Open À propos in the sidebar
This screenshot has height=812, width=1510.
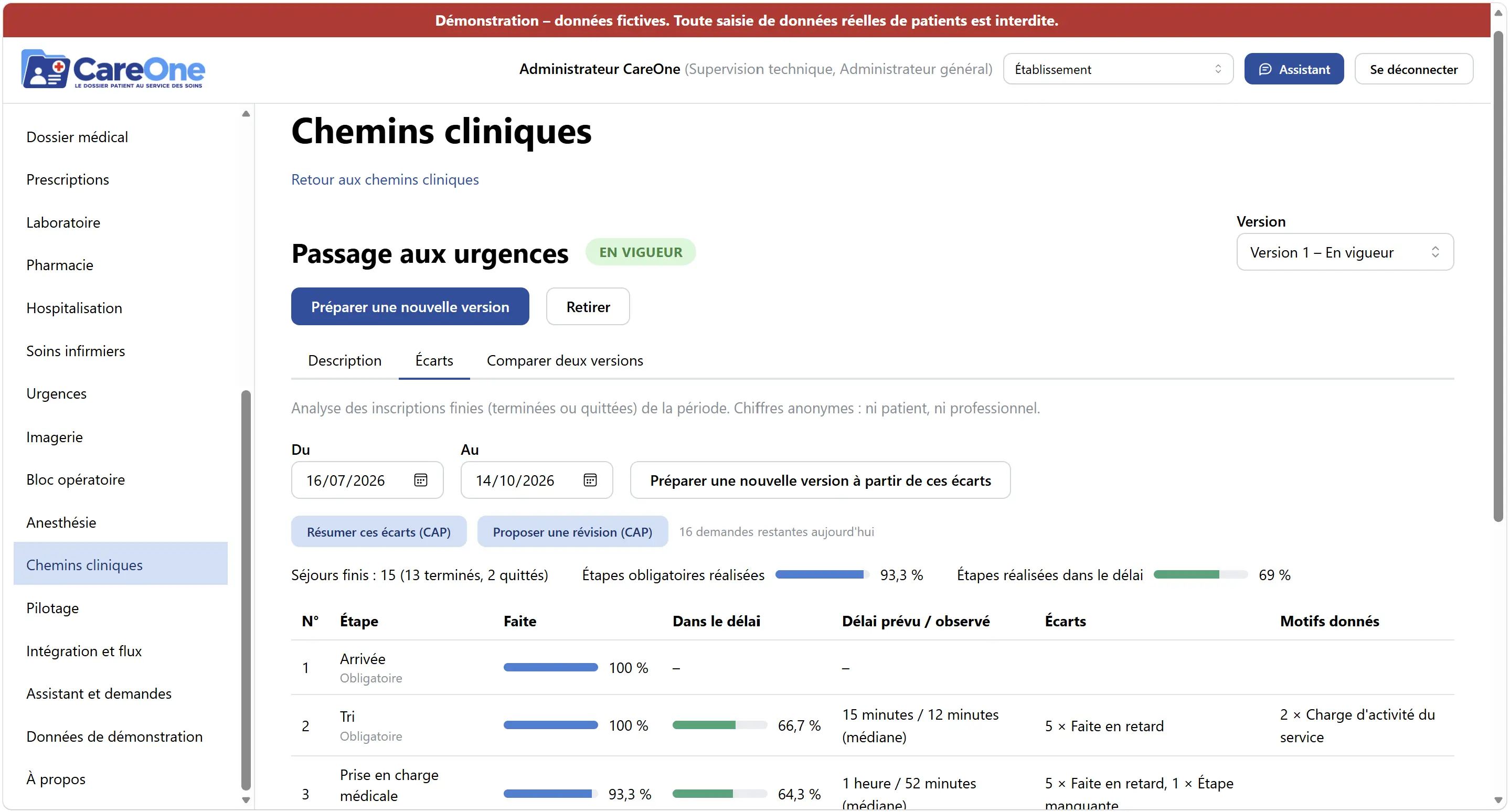[x=120, y=779]
